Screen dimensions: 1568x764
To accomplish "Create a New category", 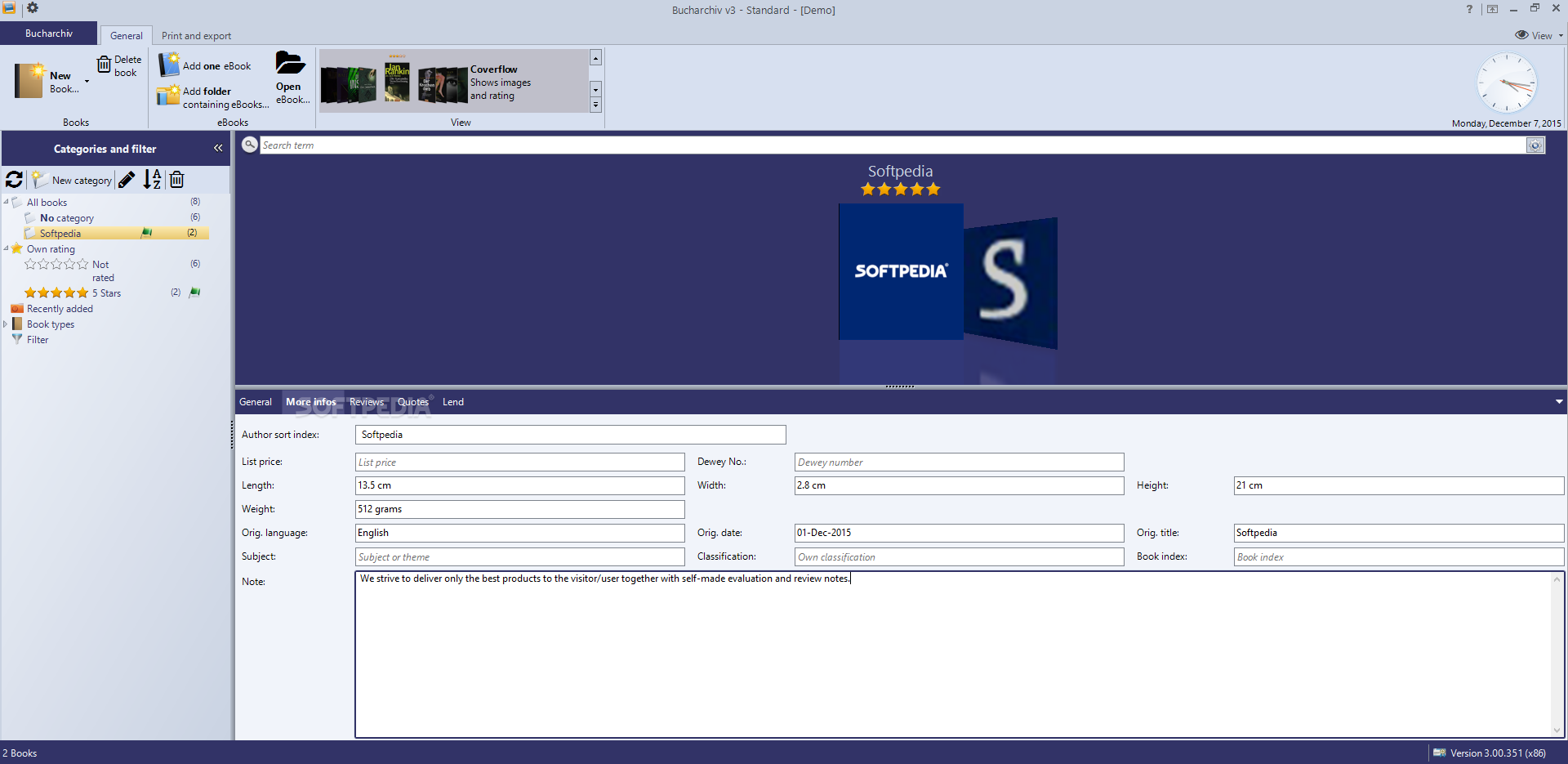I will click(x=72, y=180).
